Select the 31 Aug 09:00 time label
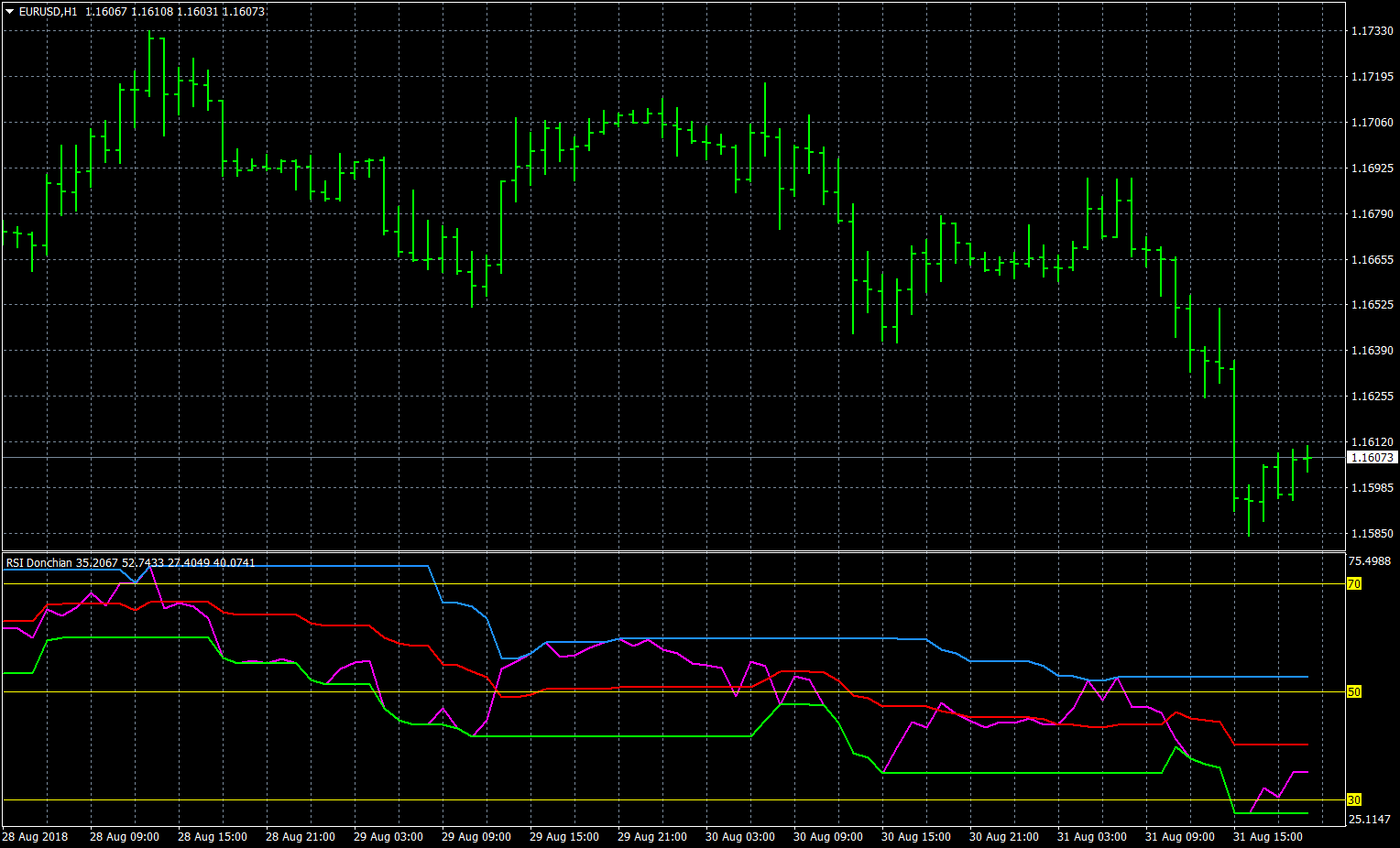This screenshot has width=1400, height=848. tap(1180, 837)
